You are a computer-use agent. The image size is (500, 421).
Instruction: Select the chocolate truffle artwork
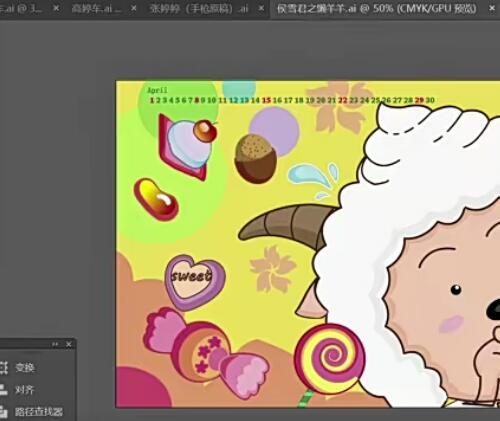[x=255, y=159]
